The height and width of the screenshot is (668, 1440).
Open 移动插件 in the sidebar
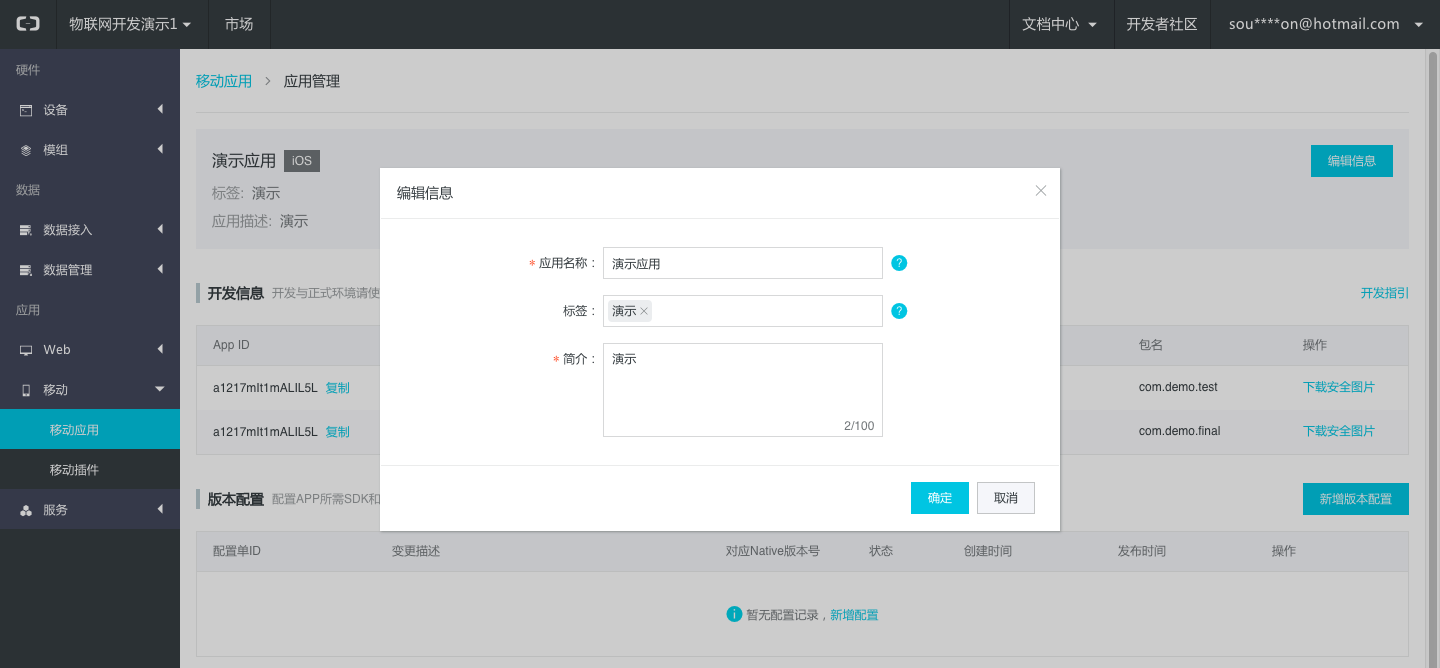tap(75, 470)
